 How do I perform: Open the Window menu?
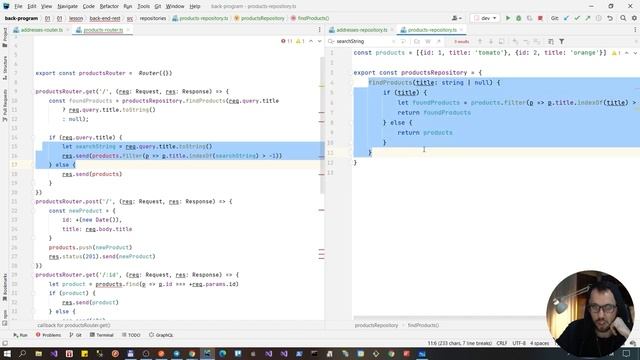click(x=175, y=7)
